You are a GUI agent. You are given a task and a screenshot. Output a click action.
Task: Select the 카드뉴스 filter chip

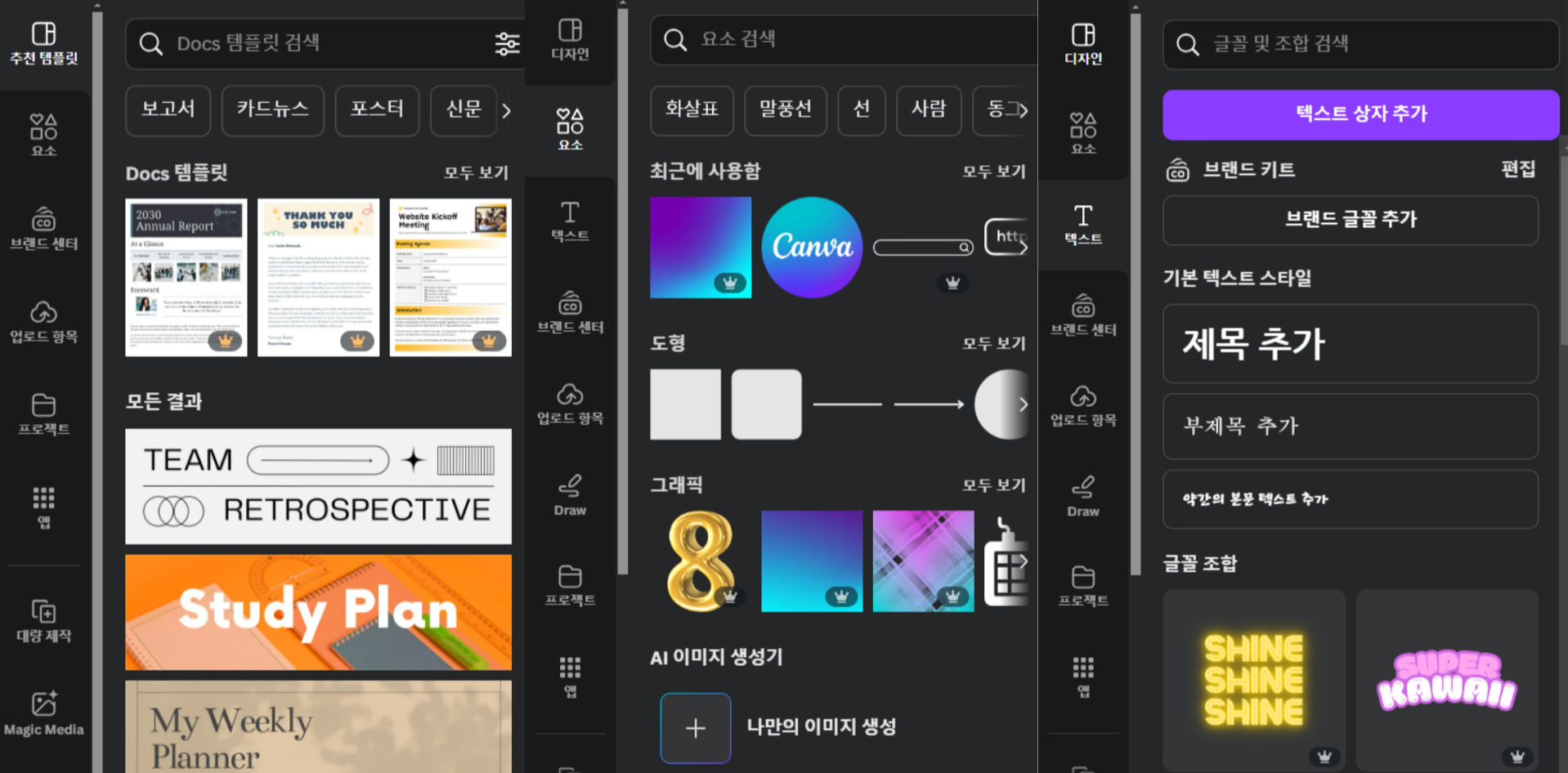tap(272, 110)
